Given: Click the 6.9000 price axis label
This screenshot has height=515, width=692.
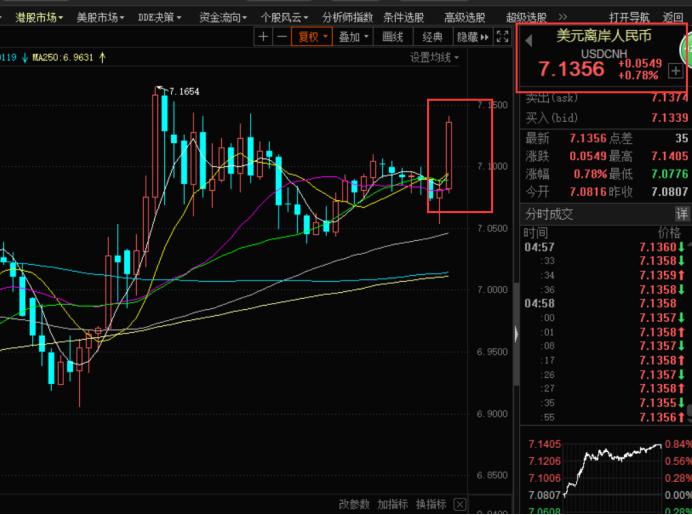Looking at the screenshot, I should 492,414.
